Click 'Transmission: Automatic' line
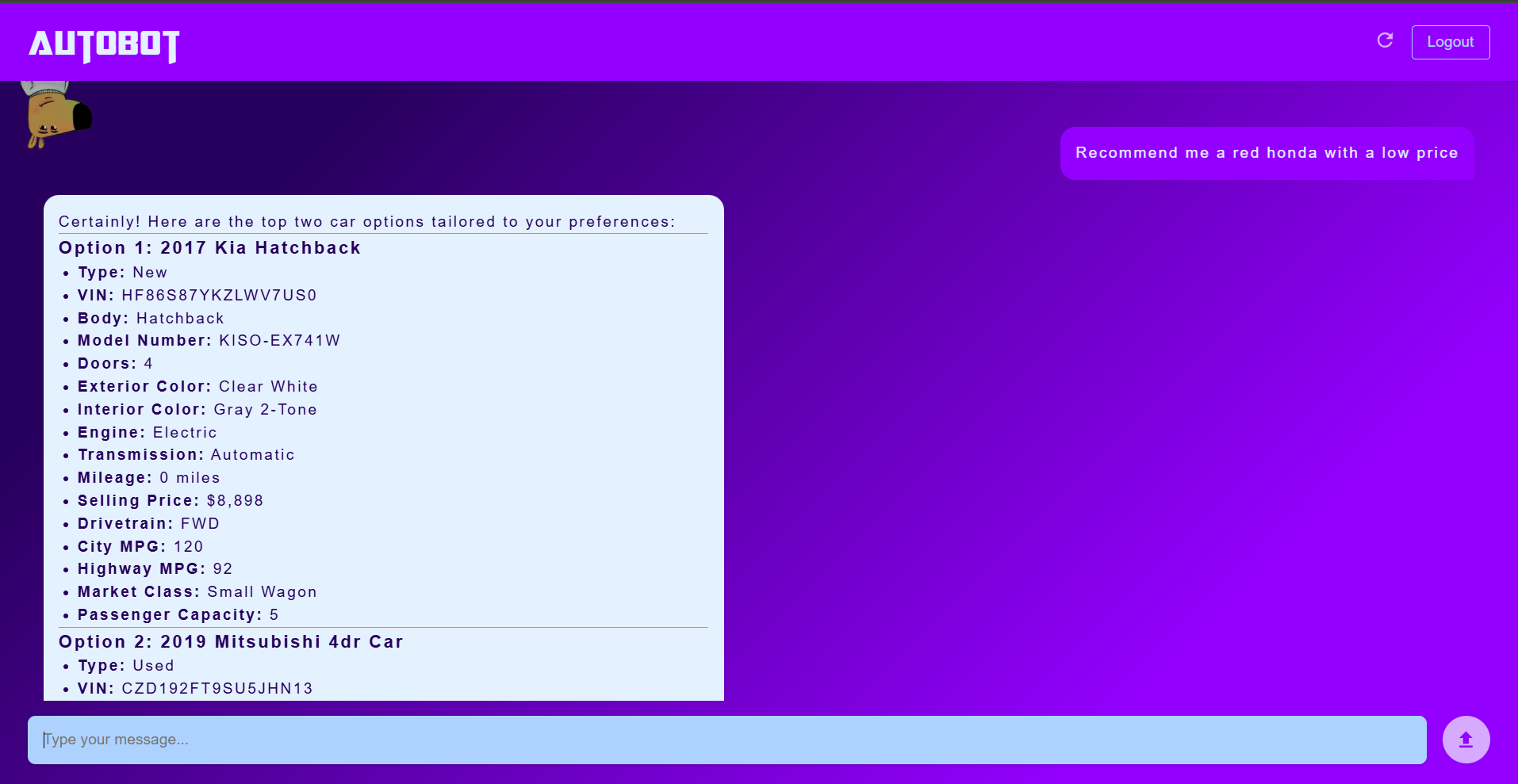The width and height of the screenshot is (1518, 784). (x=186, y=455)
